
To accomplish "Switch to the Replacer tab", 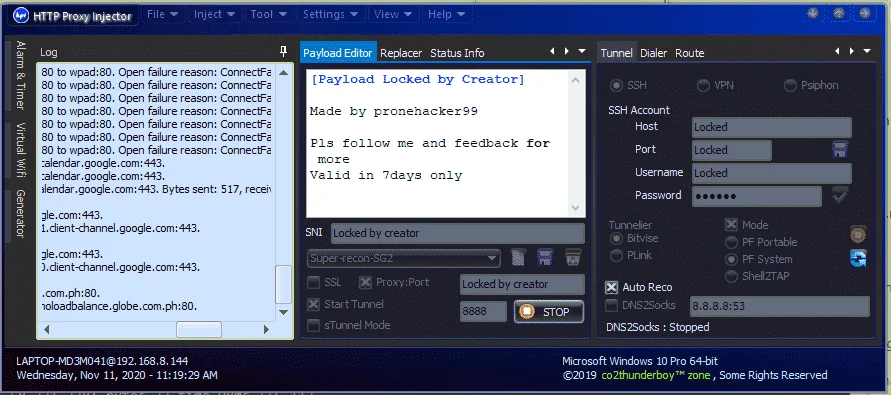I will tap(401, 53).
